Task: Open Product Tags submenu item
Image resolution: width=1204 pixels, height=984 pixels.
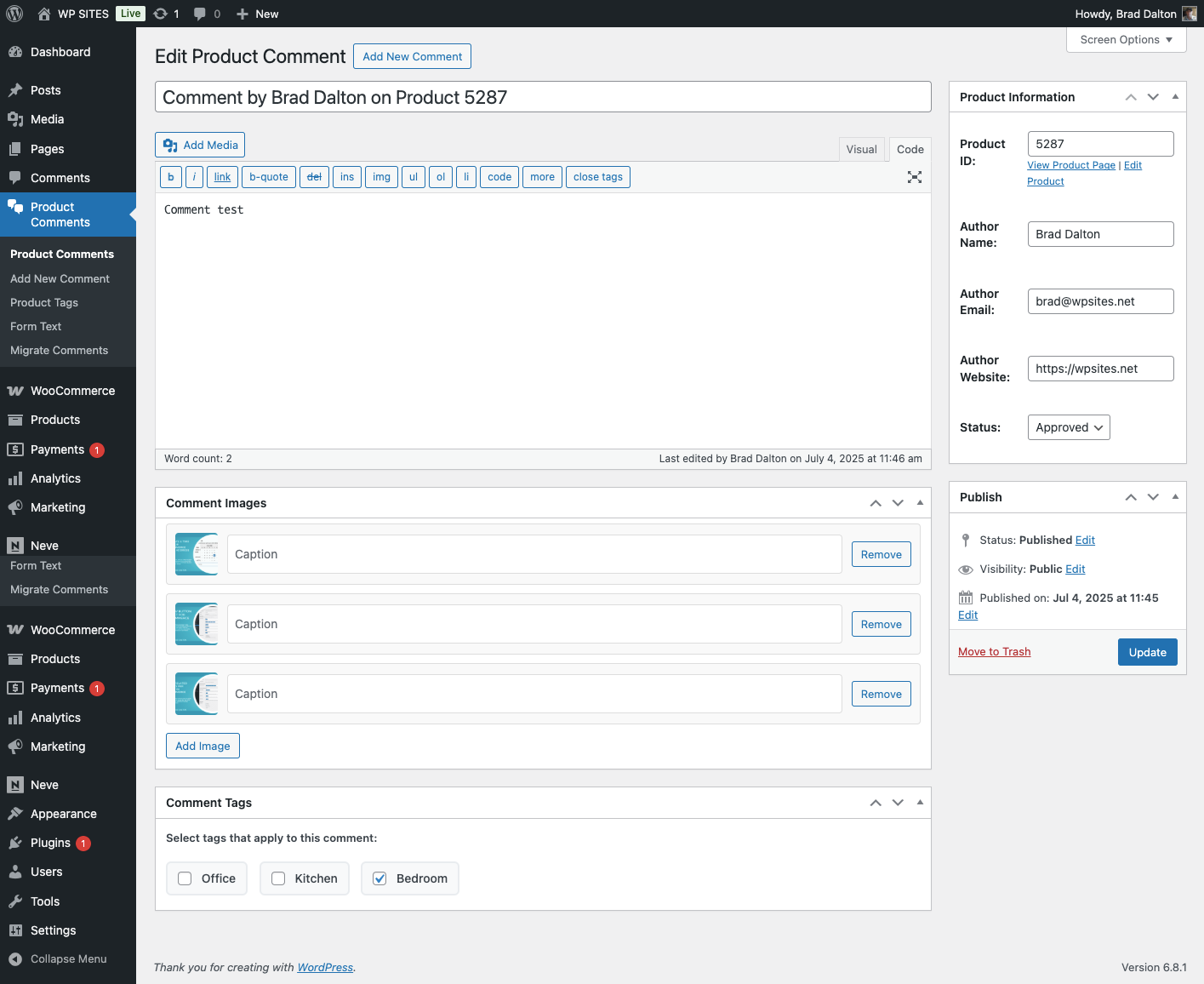Action: point(44,302)
